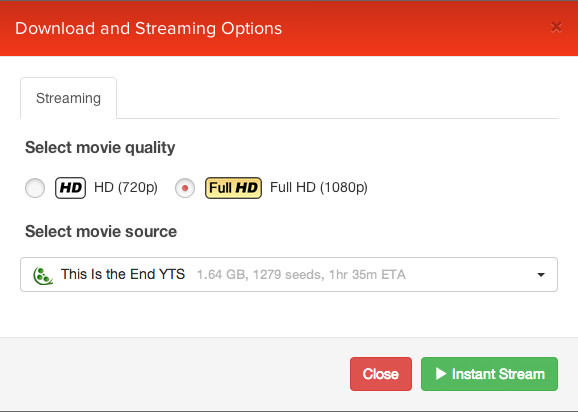Click the HD (720p) text label

coord(126,188)
